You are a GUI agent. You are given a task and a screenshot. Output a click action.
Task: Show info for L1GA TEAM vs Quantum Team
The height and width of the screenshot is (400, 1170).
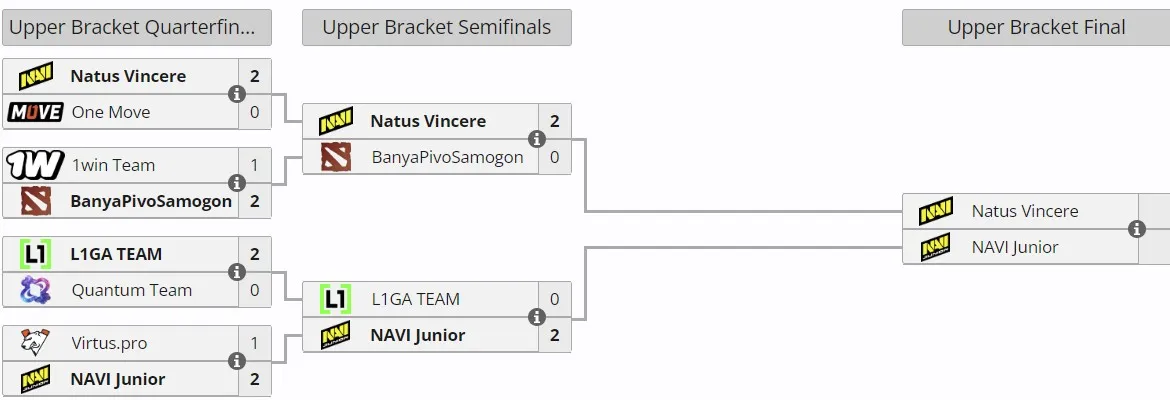point(237,272)
